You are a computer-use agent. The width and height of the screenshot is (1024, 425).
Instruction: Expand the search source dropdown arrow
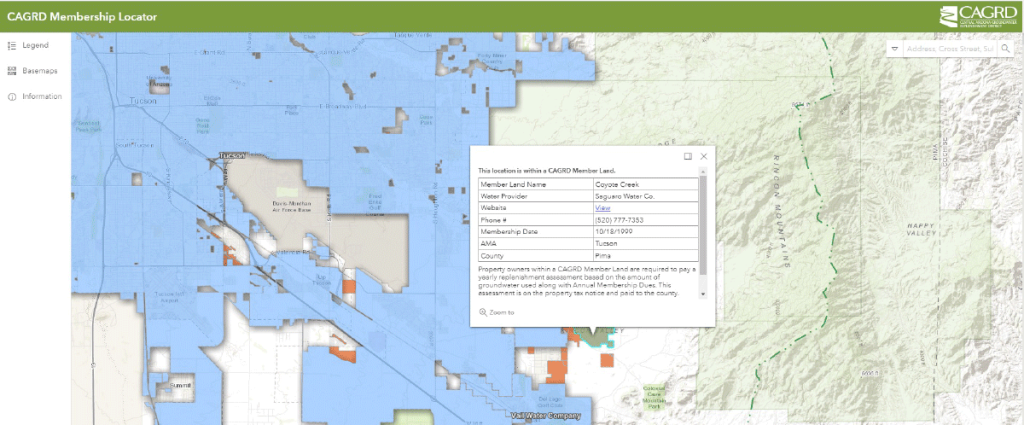coord(895,49)
